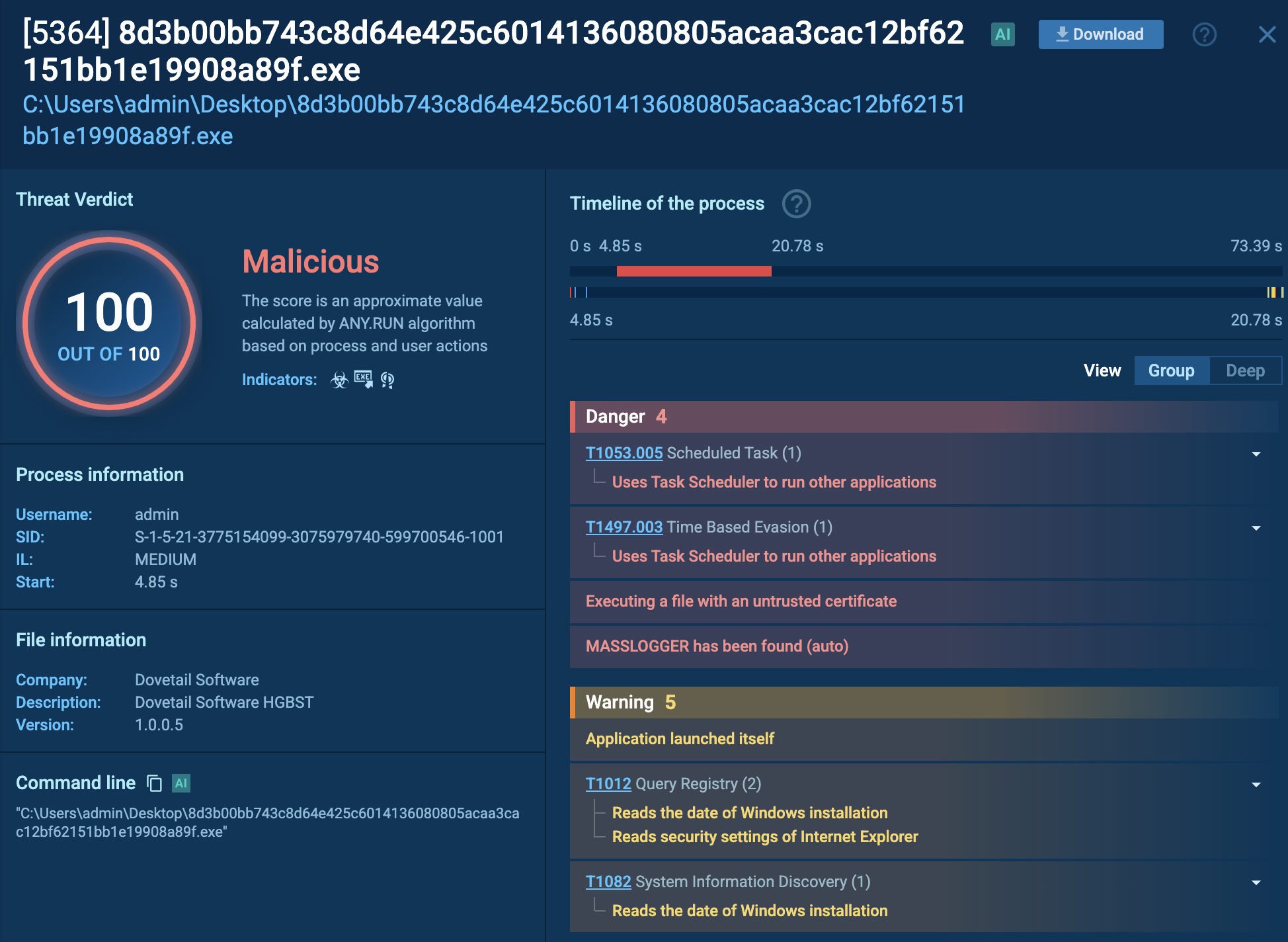Open help icon beside Download button
Viewport: 1288px width, 942px height.
tap(1204, 34)
